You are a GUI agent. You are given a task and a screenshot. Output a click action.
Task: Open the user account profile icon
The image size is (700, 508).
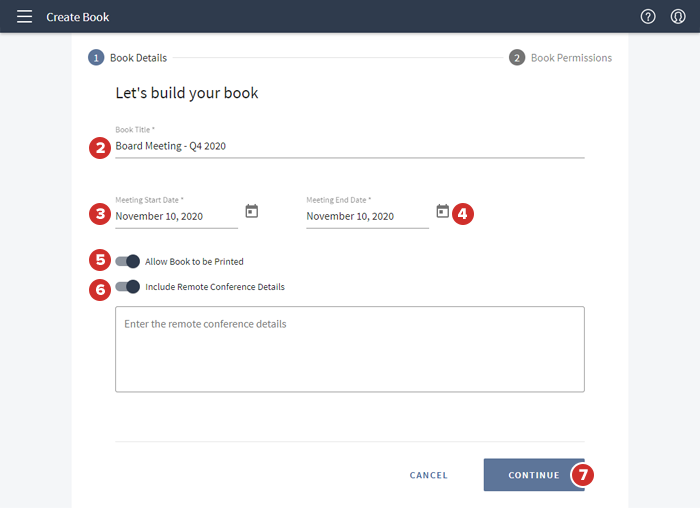tap(678, 17)
